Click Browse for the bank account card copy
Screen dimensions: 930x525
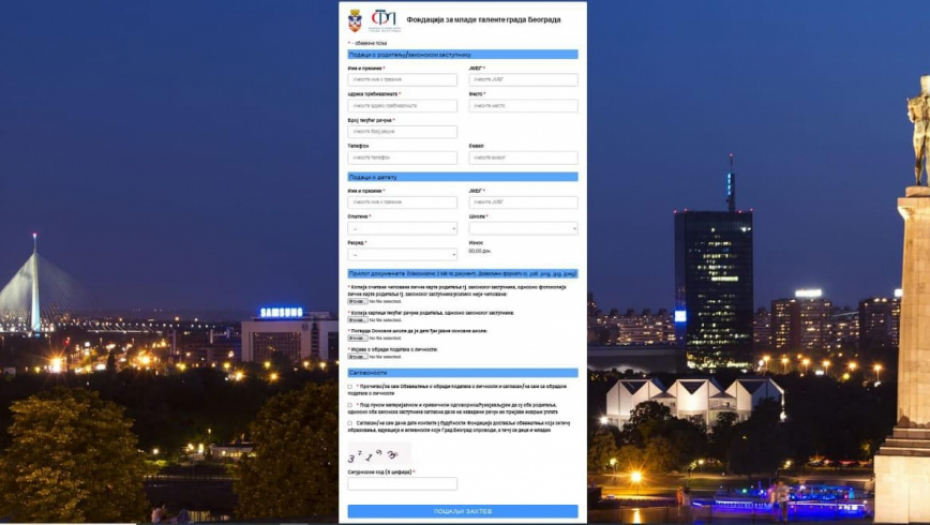[x=357, y=320]
